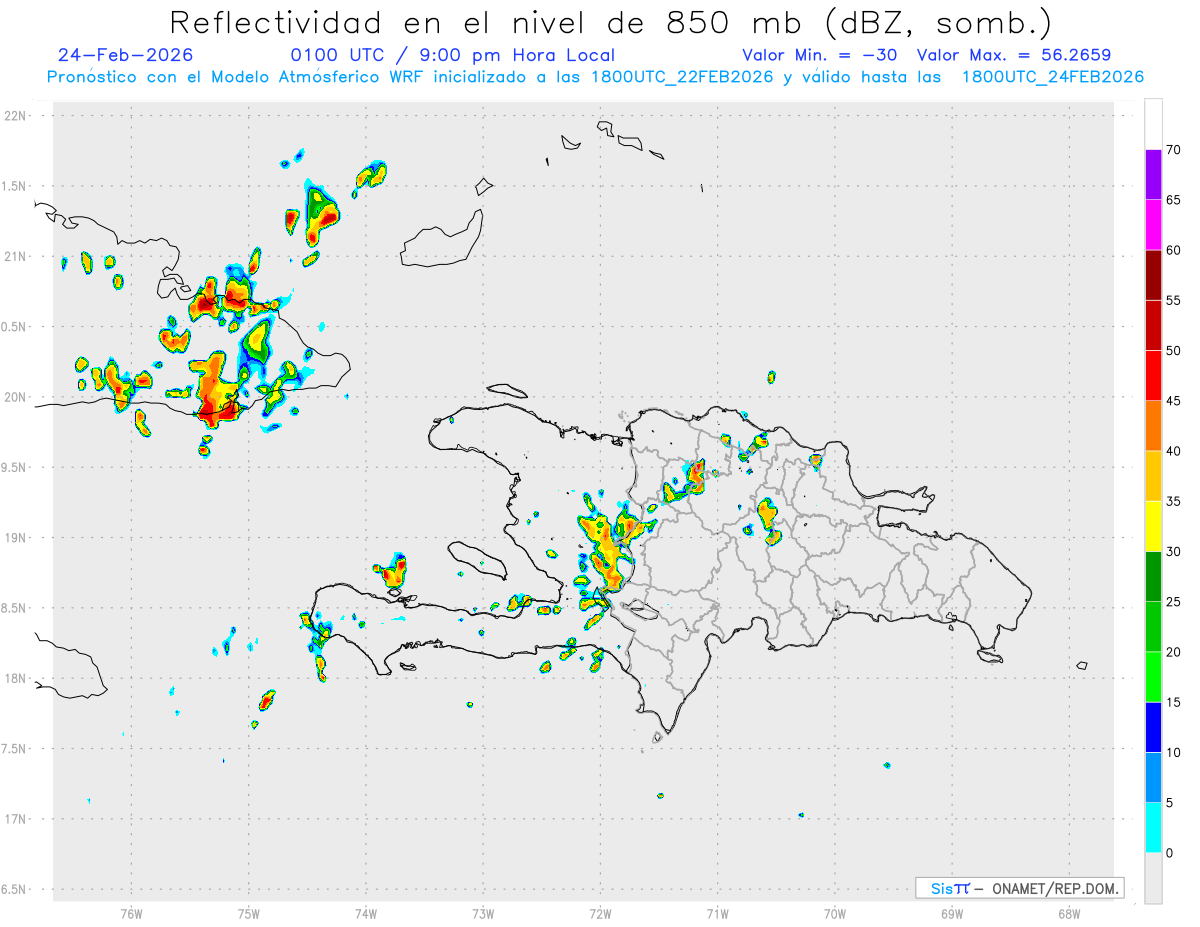Click the gold colorbar segment between 35 and 40
The height and width of the screenshot is (927, 1200).
1153,476
